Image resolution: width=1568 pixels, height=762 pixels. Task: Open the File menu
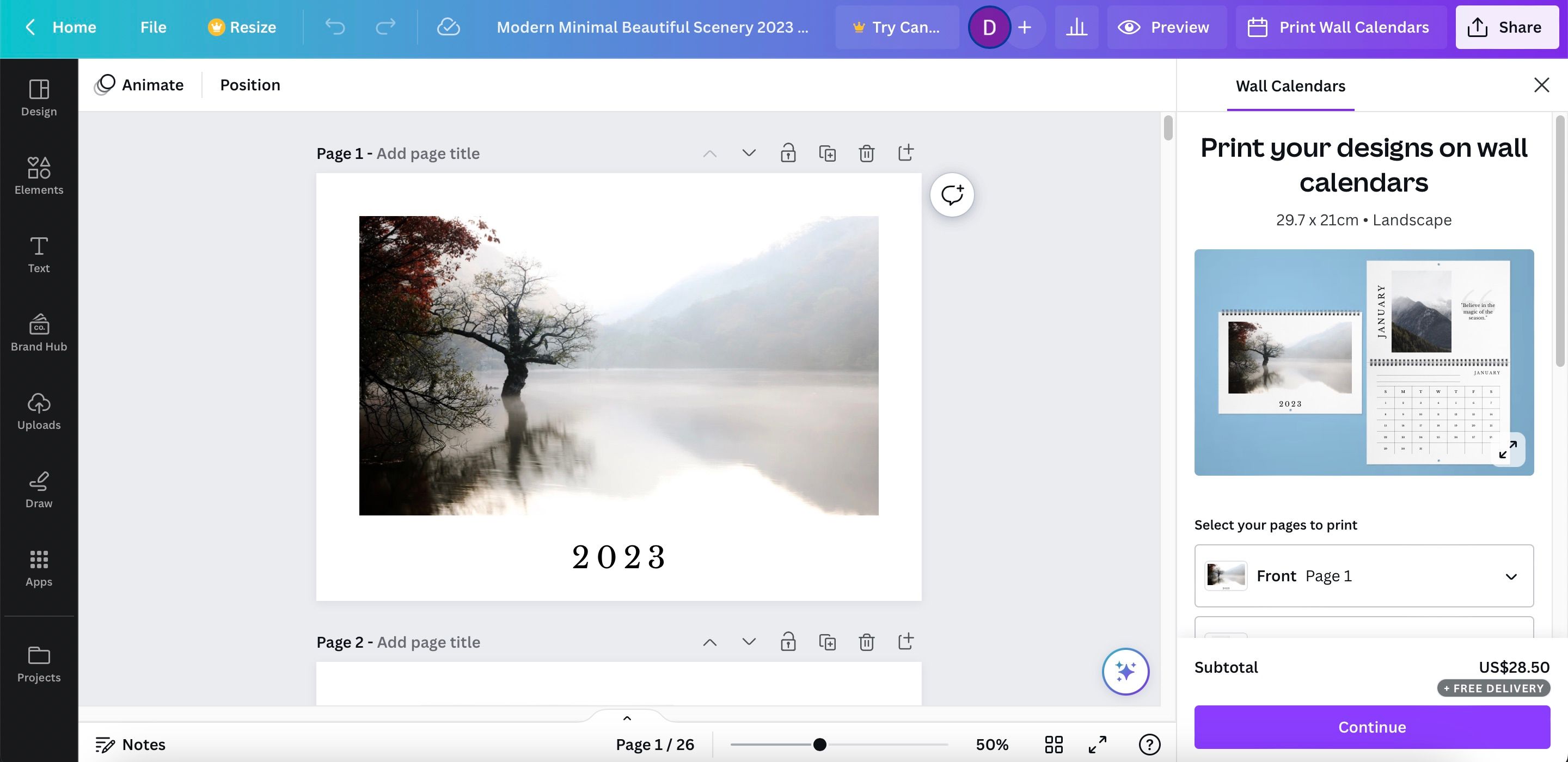click(153, 27)
